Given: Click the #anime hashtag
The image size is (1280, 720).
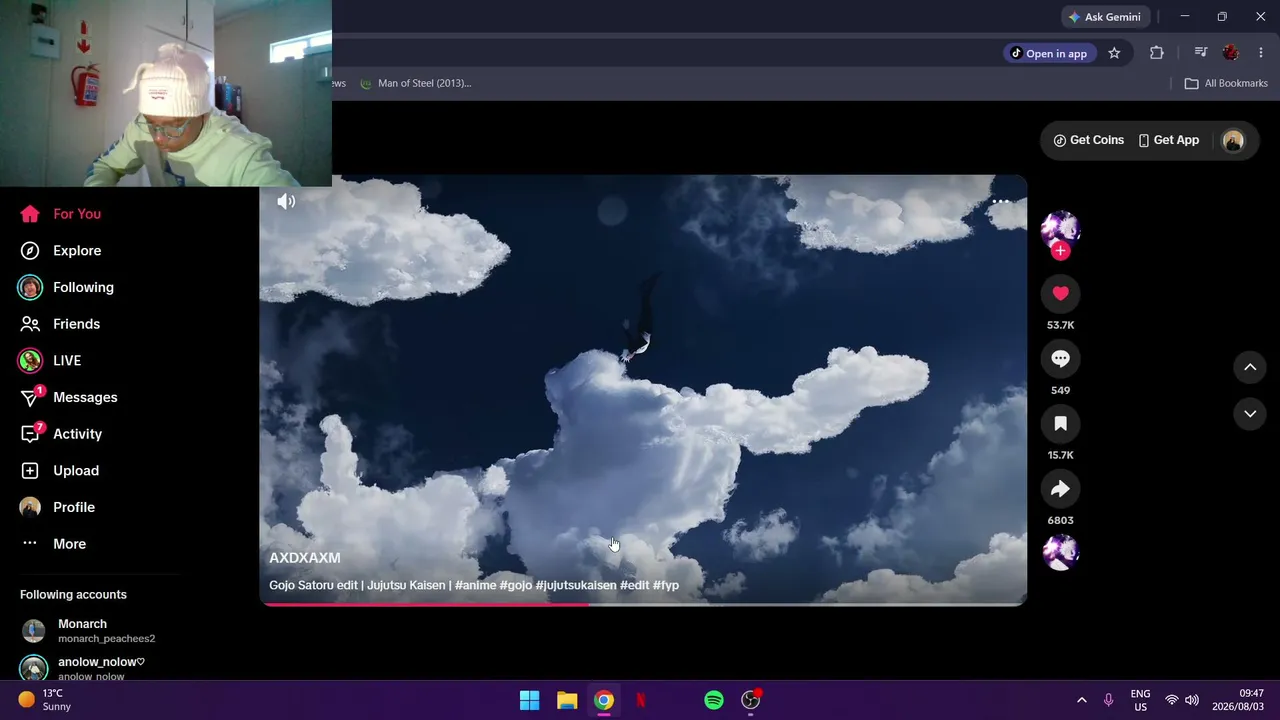Looking at the screenshot, I should click(x=475, y=585).
